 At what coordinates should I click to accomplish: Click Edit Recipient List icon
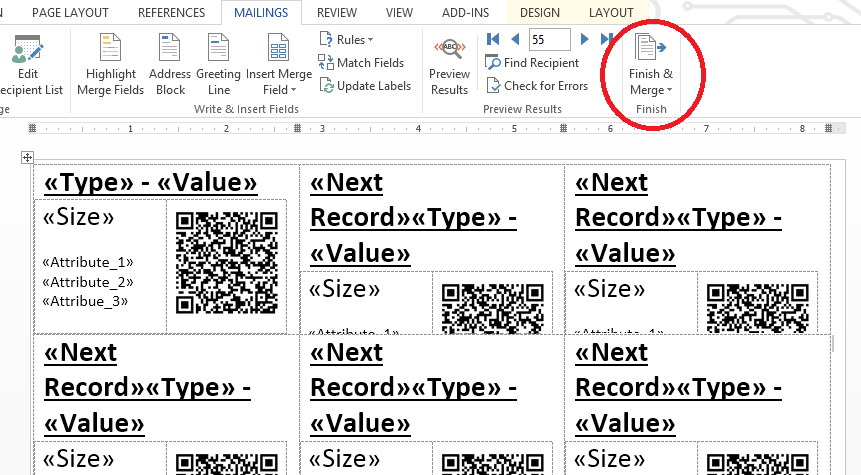click(x=27, y=49)
